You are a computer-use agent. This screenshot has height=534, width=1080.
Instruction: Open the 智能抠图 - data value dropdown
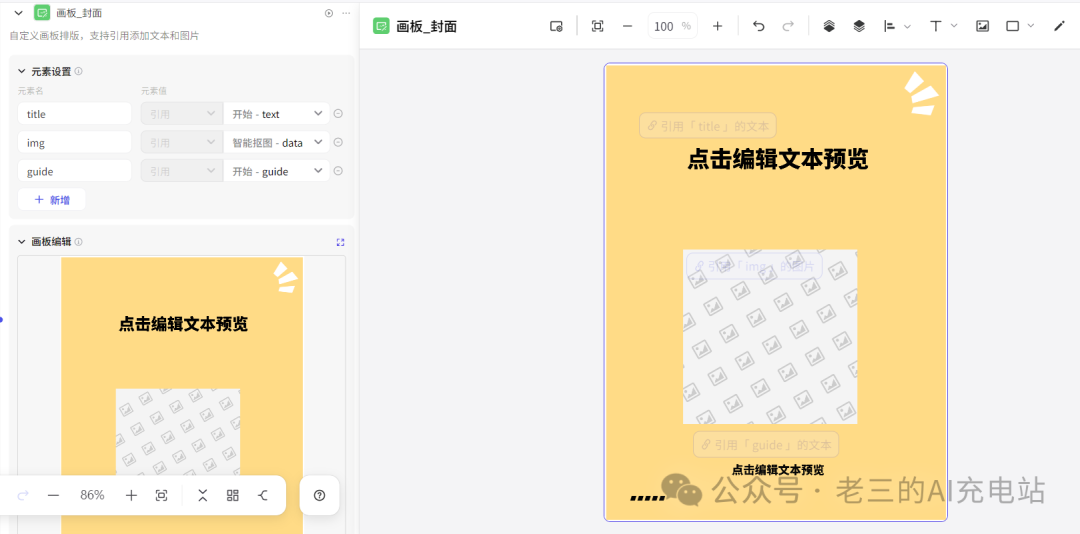(x=276, y=143)
